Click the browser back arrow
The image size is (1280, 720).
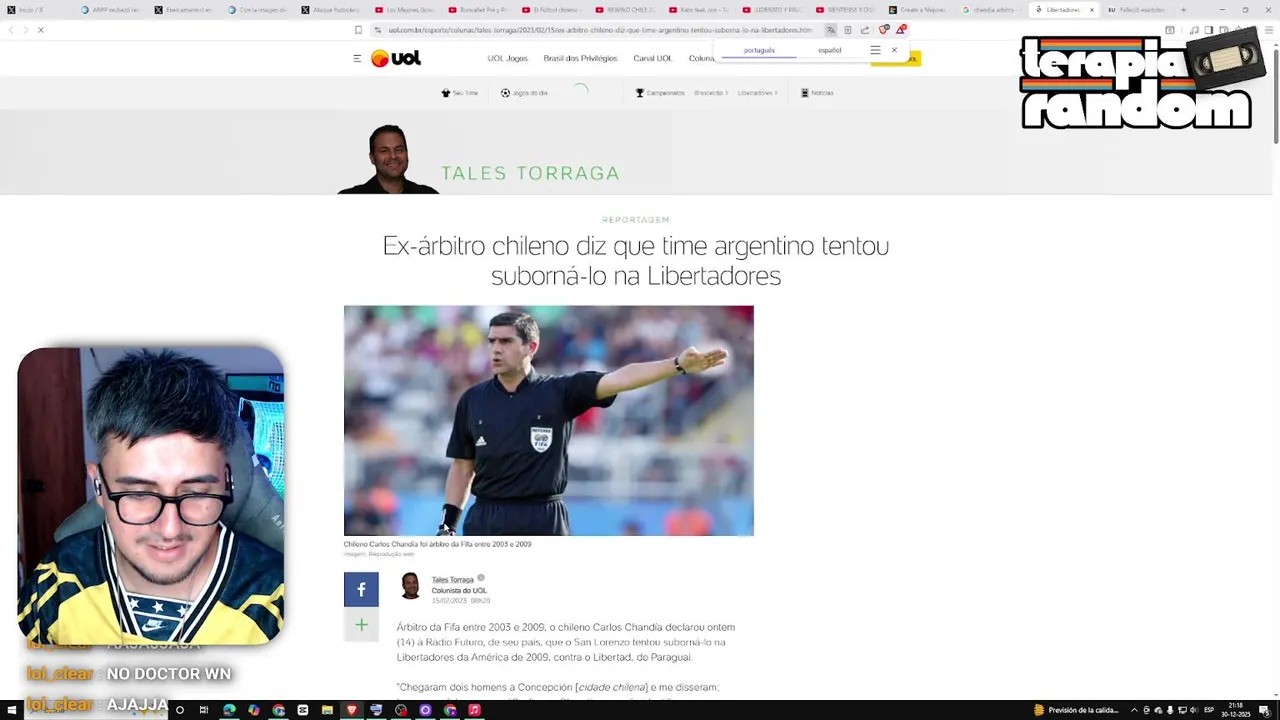(x=11, y=30)
